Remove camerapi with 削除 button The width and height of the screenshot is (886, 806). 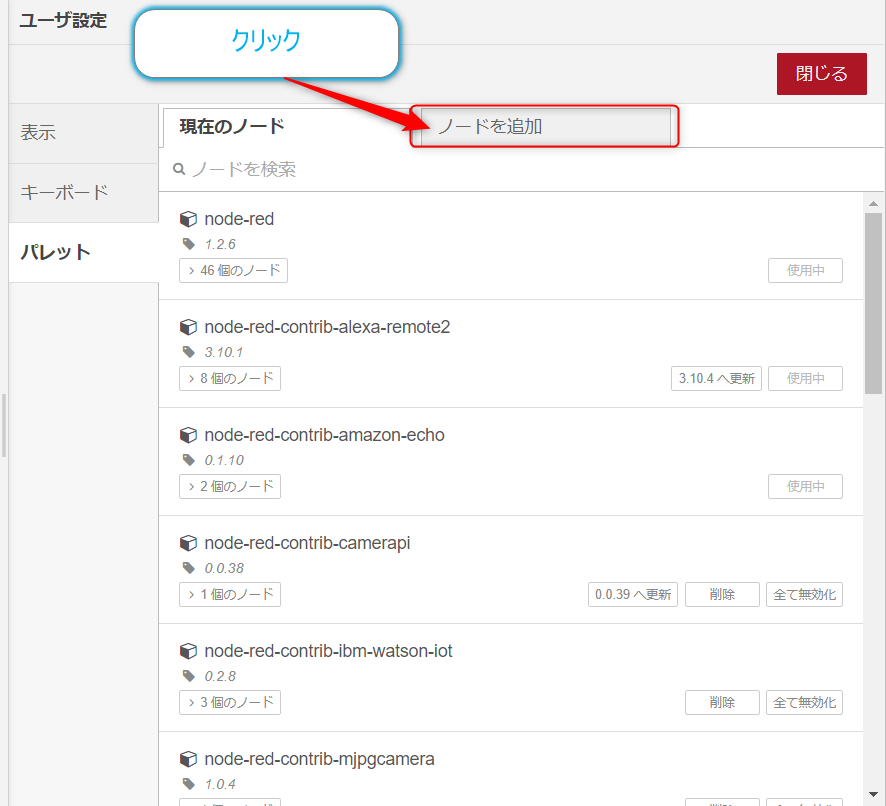[x=722, y=594]
